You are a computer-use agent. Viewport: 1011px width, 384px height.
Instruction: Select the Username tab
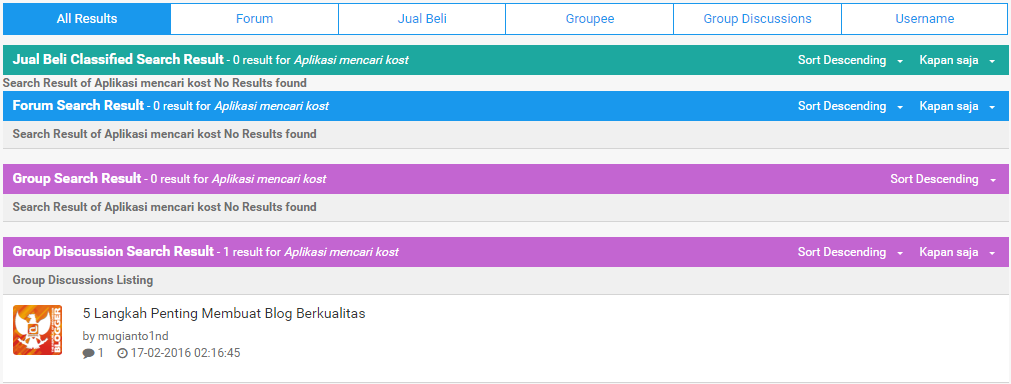(x=924, y=19)
